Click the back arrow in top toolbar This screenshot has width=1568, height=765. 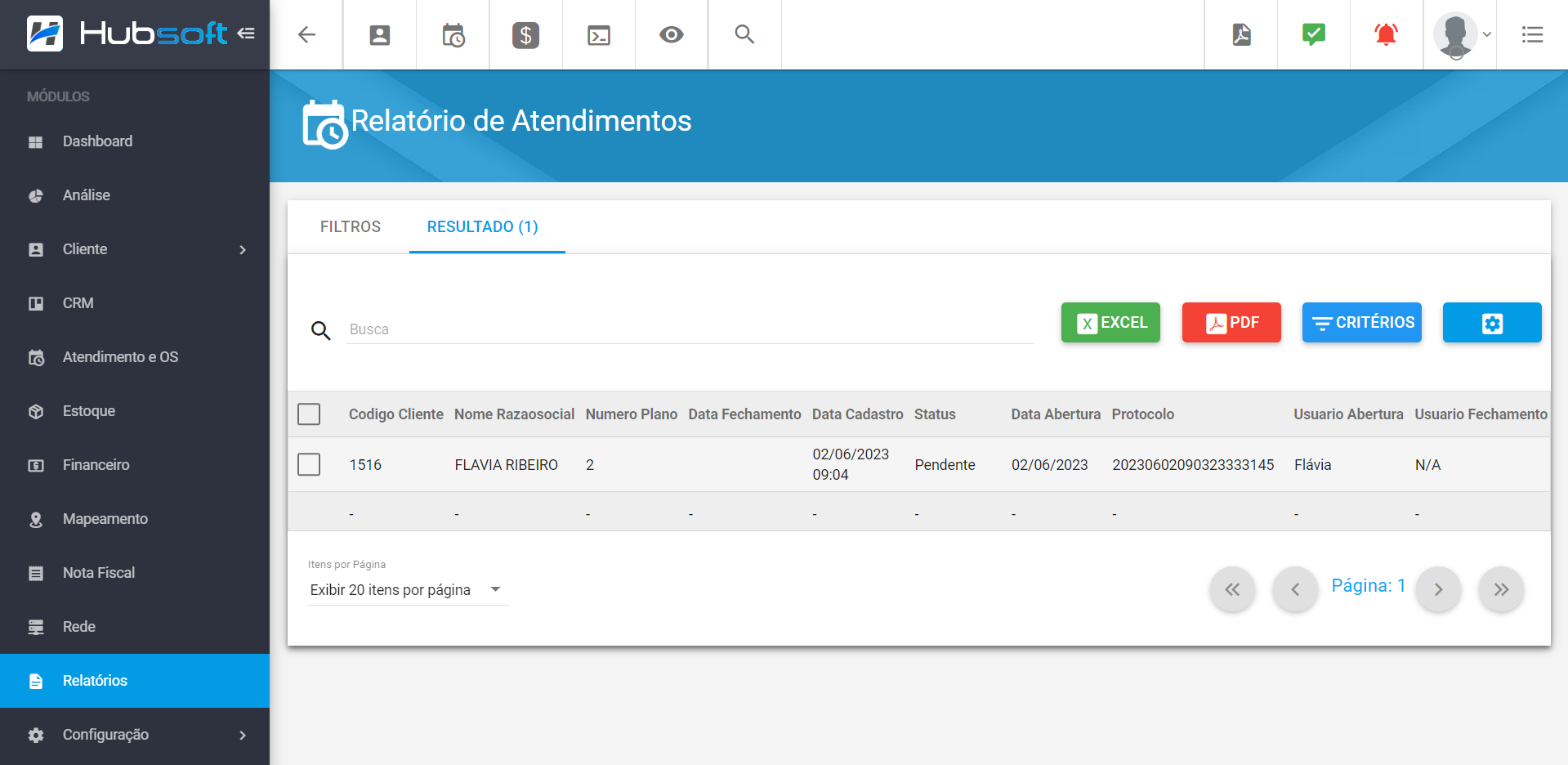tap(306, 34)
